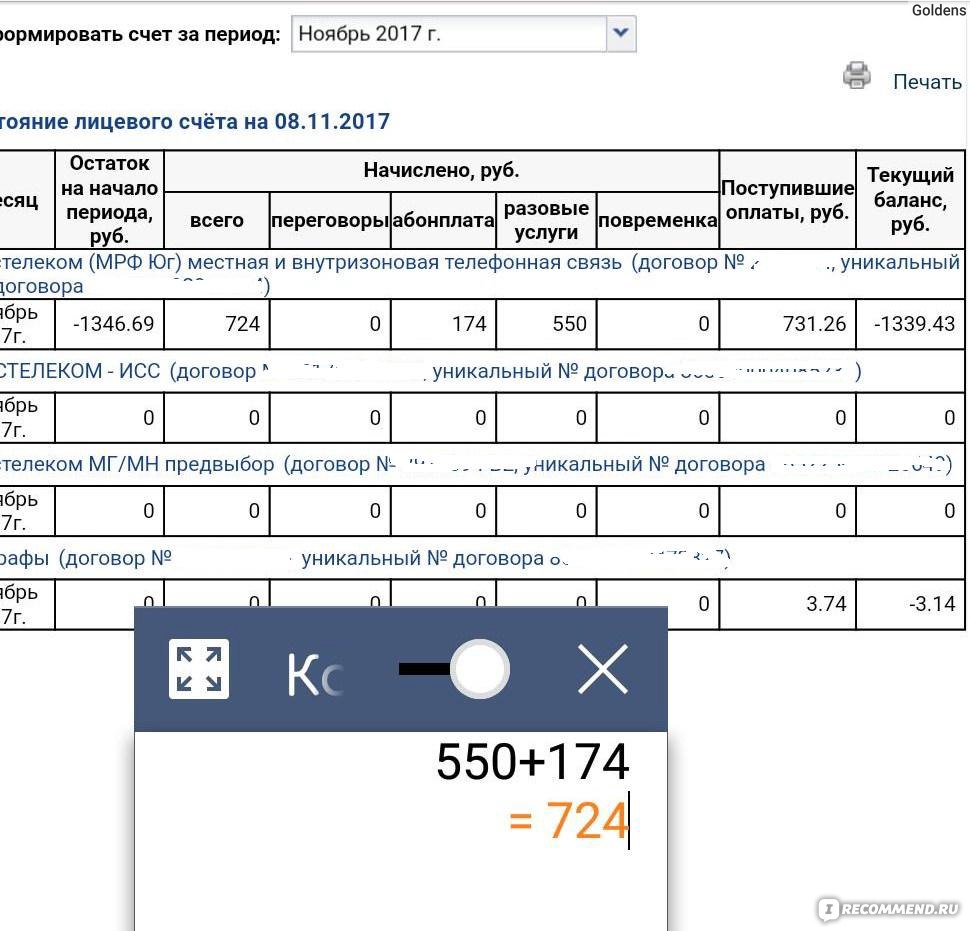The image size is (970, 931).
Task: Click the '550' разовые услуги cell
Action: 546,324
